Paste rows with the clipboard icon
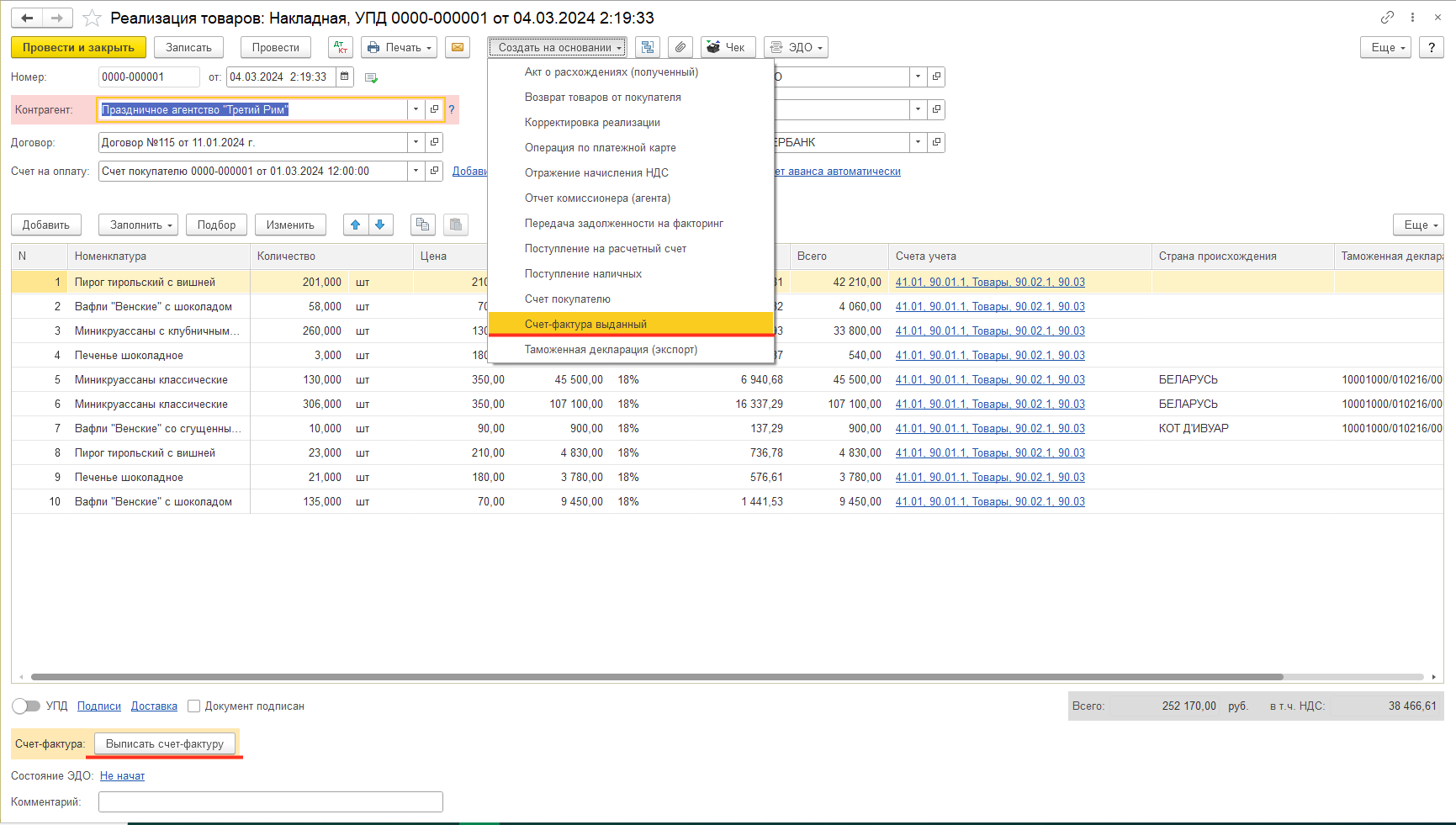Screen dimensions: 1456x825 click(455, 225)
